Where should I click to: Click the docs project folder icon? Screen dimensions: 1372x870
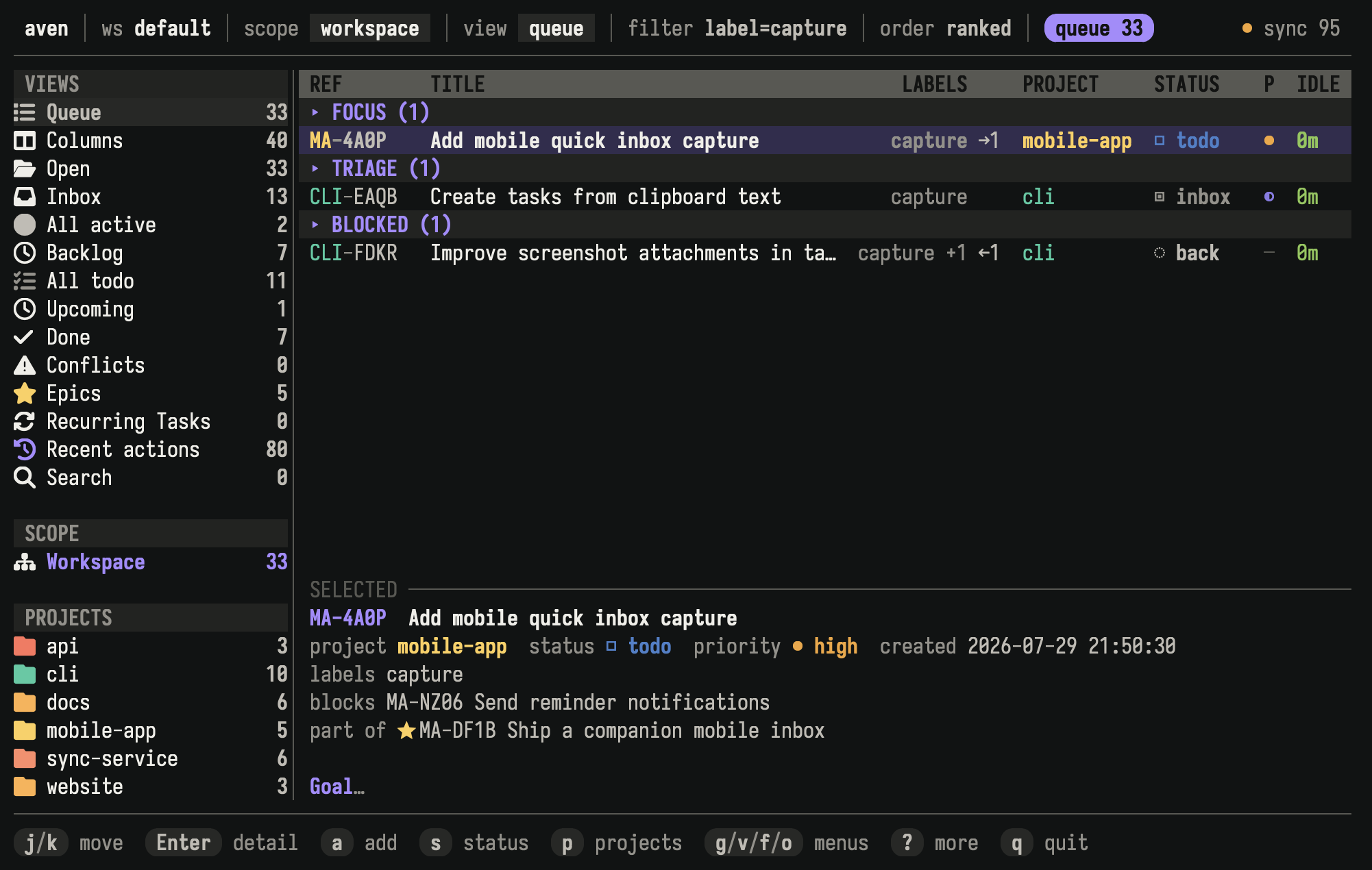coord(25,702)
